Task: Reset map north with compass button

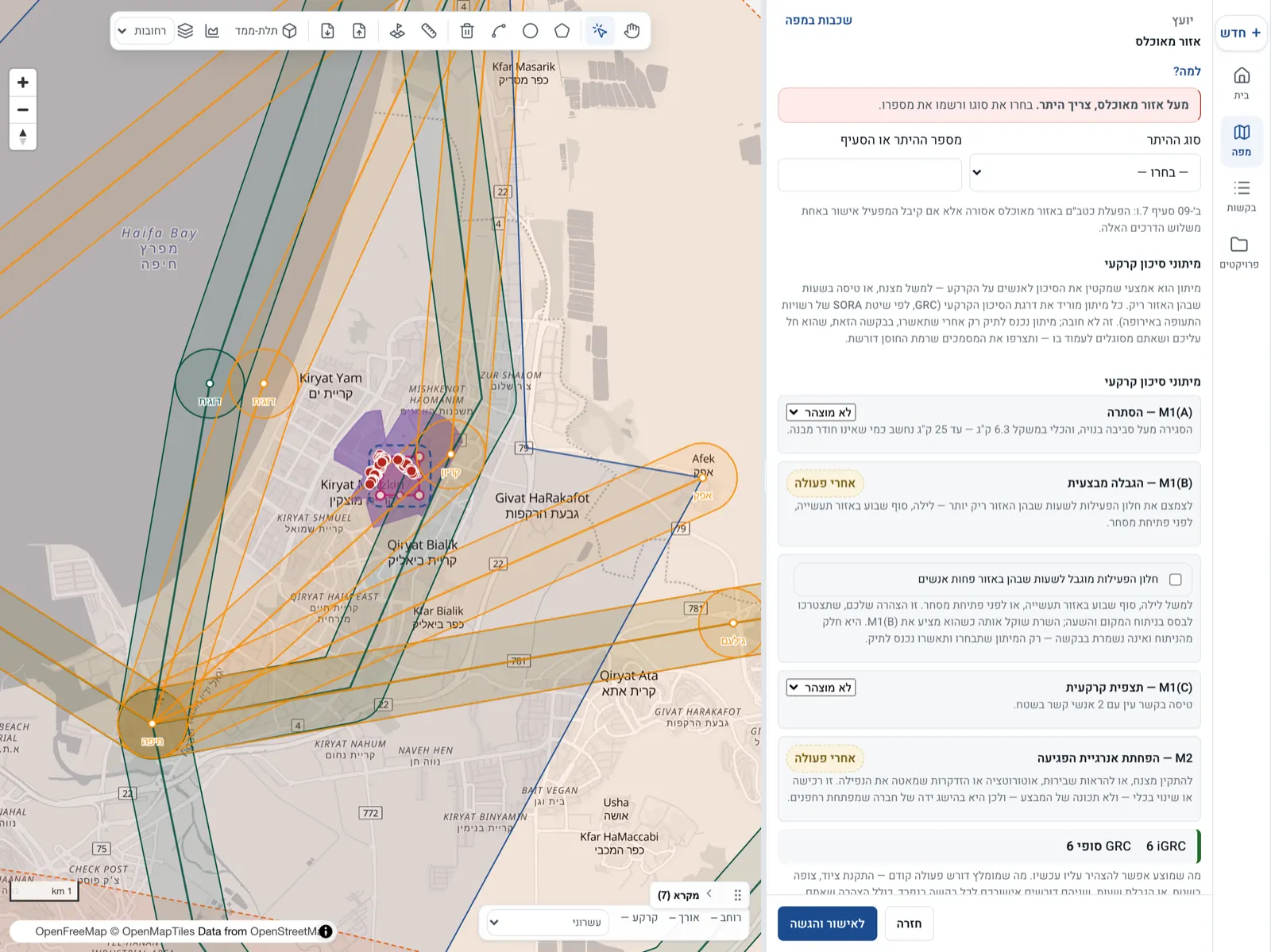Action: 23,137
